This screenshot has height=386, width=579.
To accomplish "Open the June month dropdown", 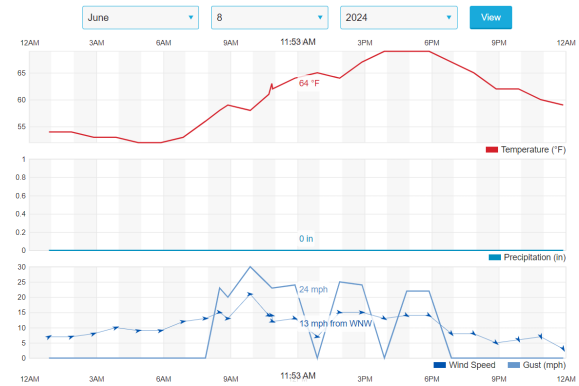I will coord(140,17).
